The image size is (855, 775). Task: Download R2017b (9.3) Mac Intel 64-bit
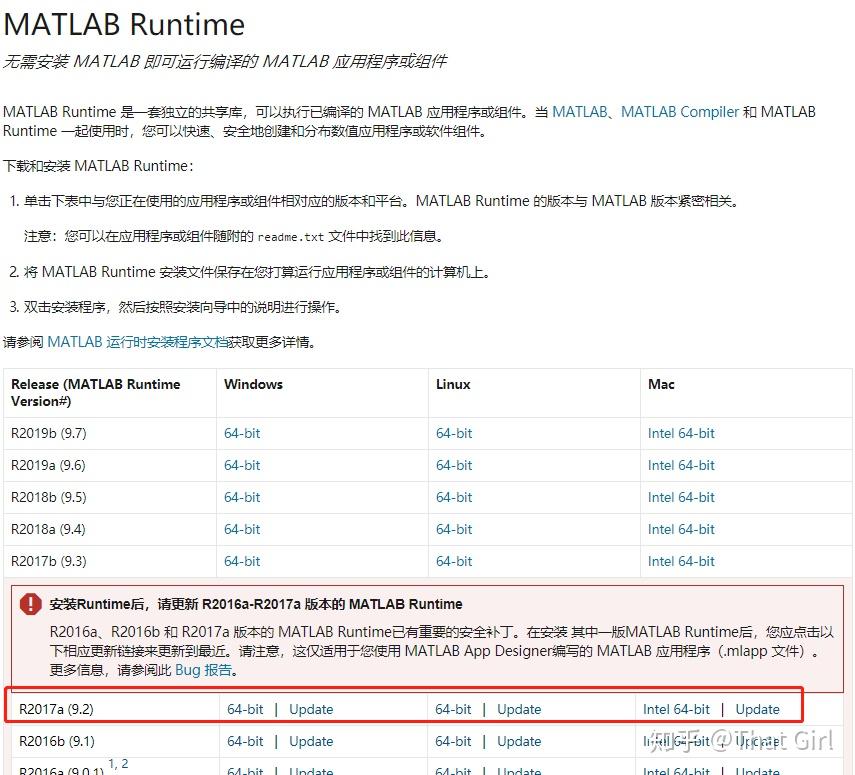(x=681, y=561)
